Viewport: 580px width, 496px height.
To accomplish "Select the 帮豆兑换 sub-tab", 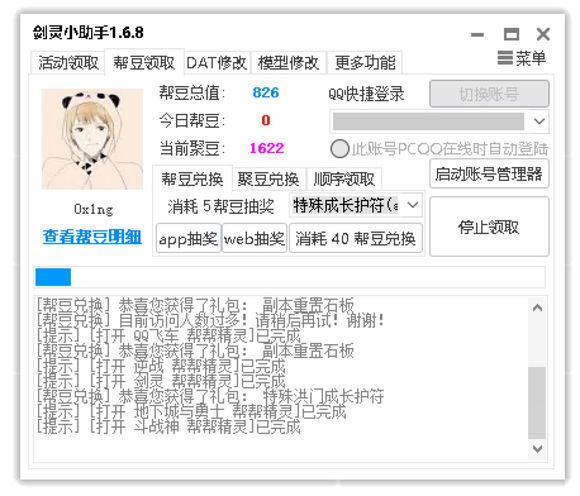I will pyautogui.click(x=192, y=179).
